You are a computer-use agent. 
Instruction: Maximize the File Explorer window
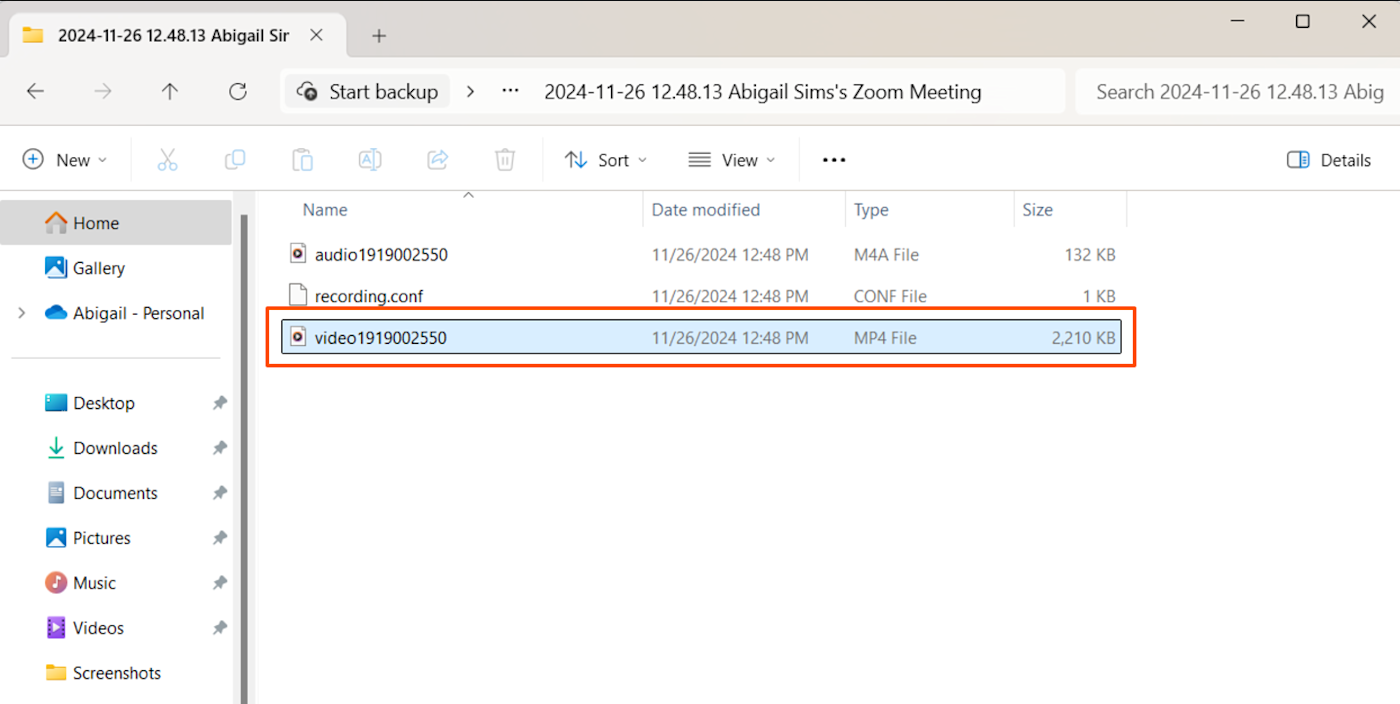coord(1302,21)
